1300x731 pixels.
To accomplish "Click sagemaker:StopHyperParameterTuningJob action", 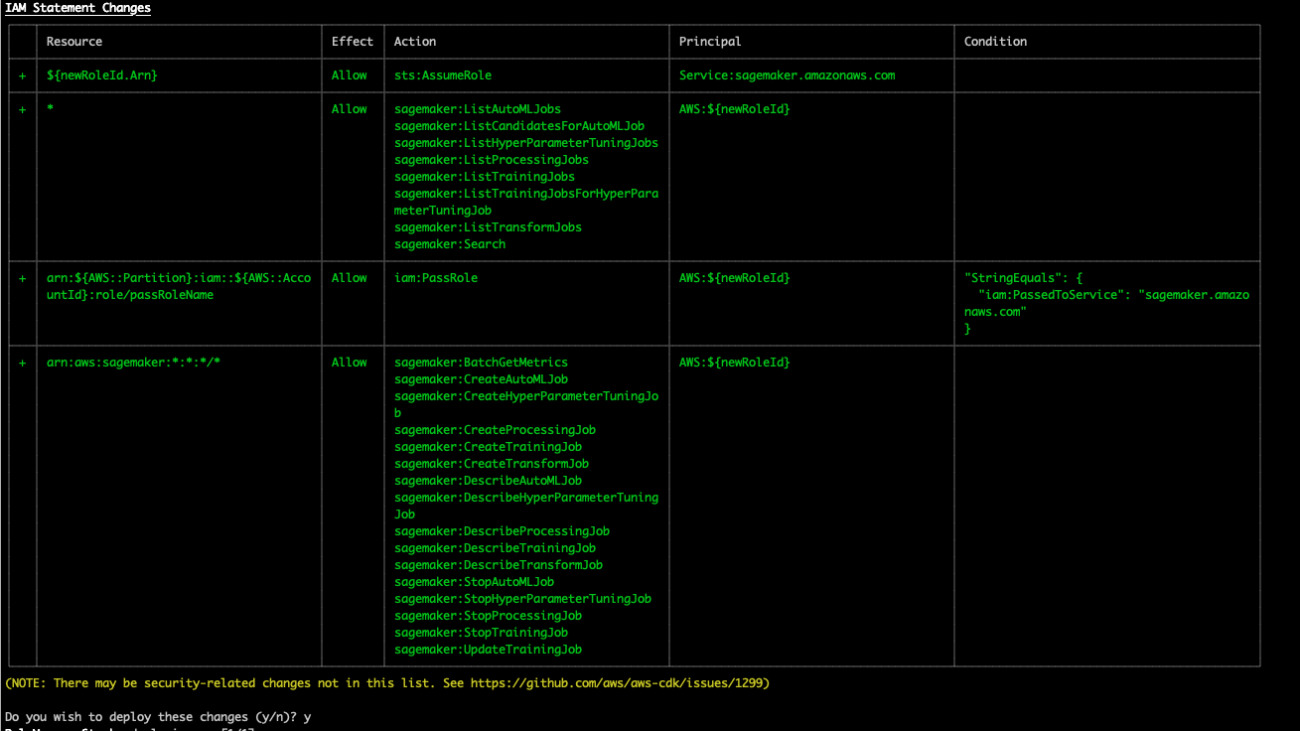I will pos(523,599).
